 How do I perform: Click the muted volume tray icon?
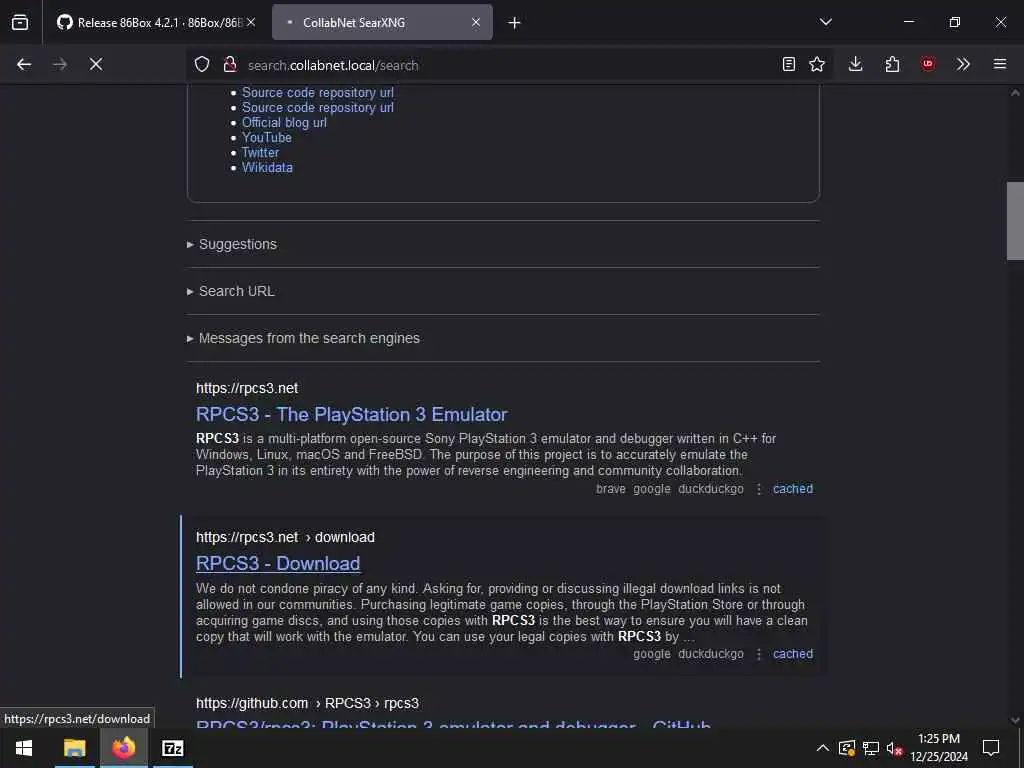pyautogui.click(x=894, y=748)
